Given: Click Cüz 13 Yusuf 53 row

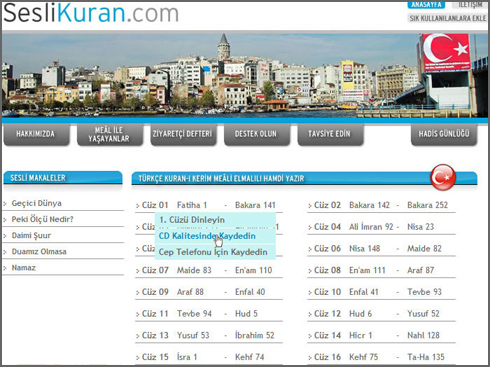Looking at the screenshot, I should [x=209, y=335].
